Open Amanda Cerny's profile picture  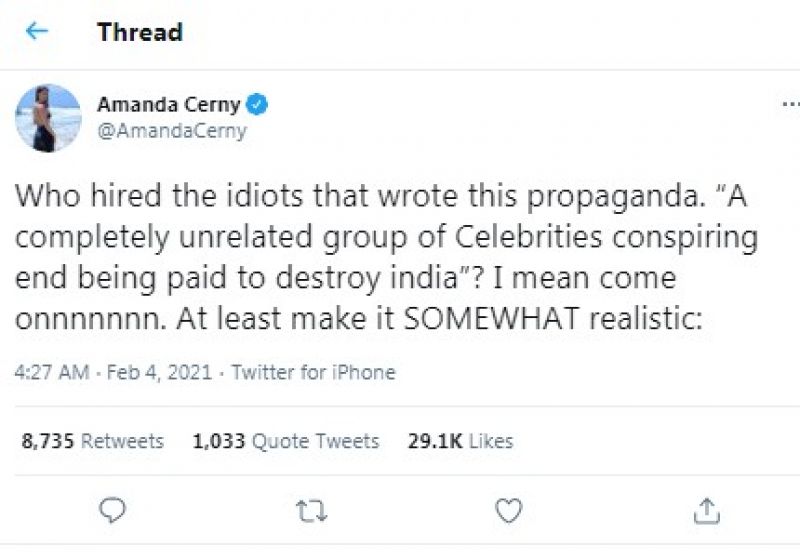pyautogui.click(x=48, y=118)
